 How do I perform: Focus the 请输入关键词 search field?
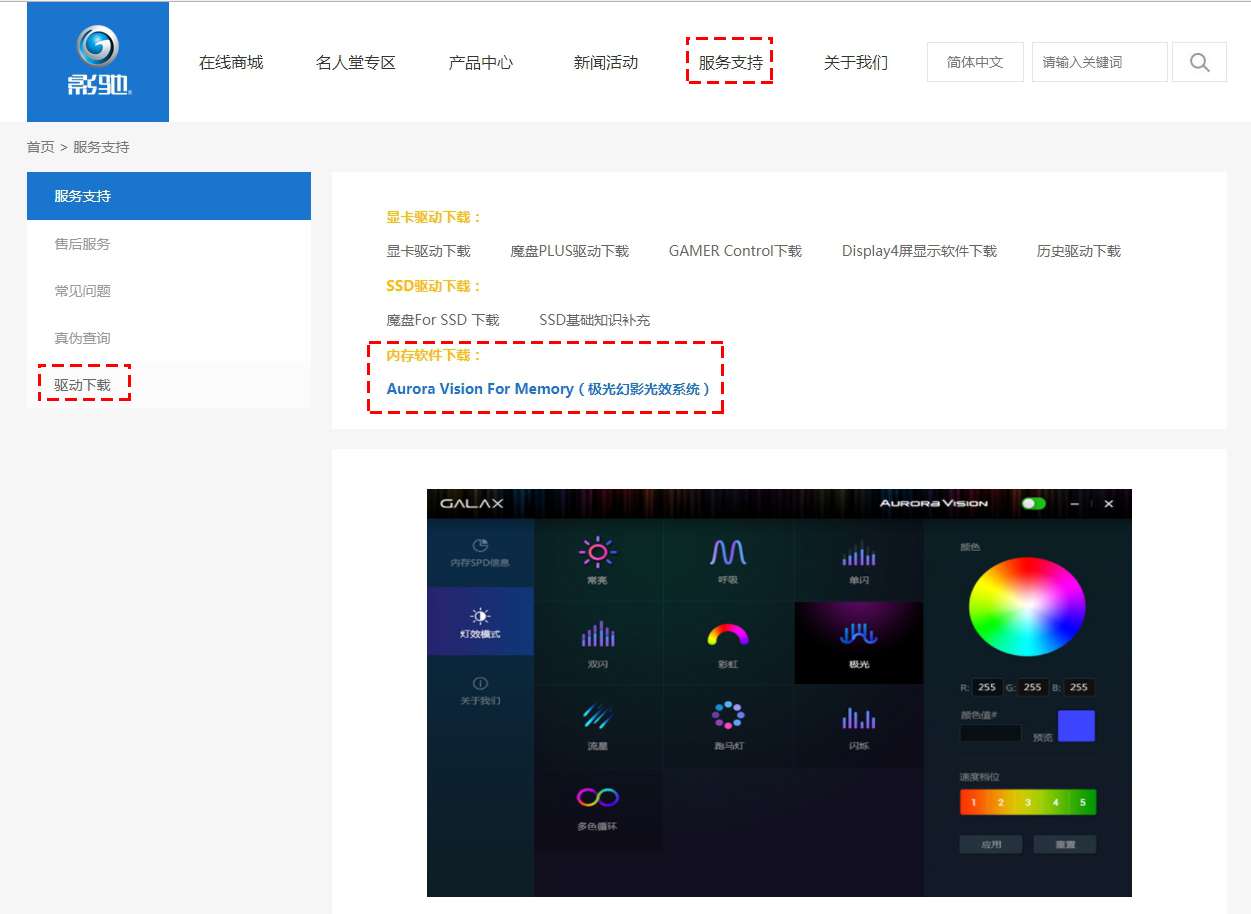pos(1100,62)
